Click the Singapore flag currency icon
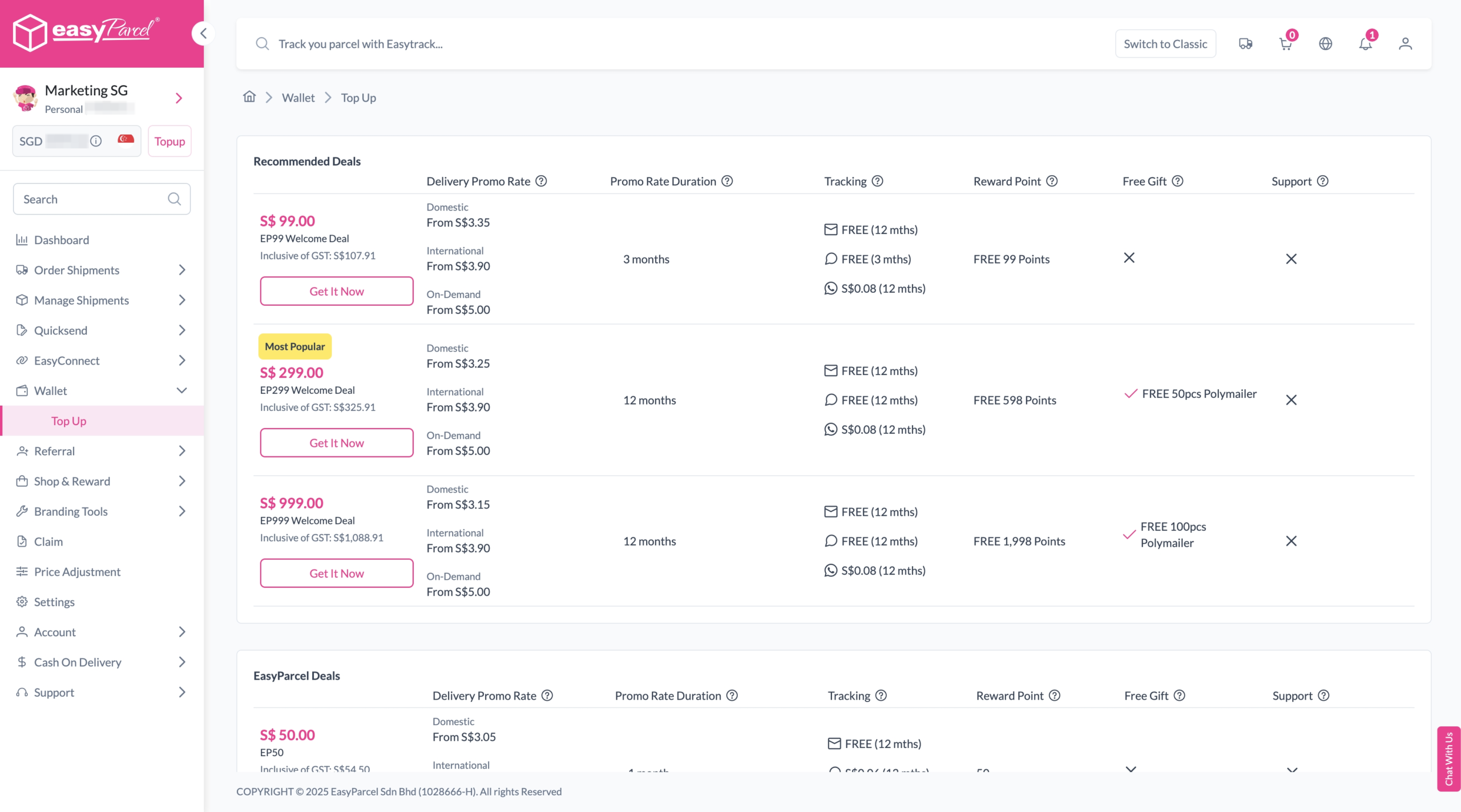 (x=126, y=140)
